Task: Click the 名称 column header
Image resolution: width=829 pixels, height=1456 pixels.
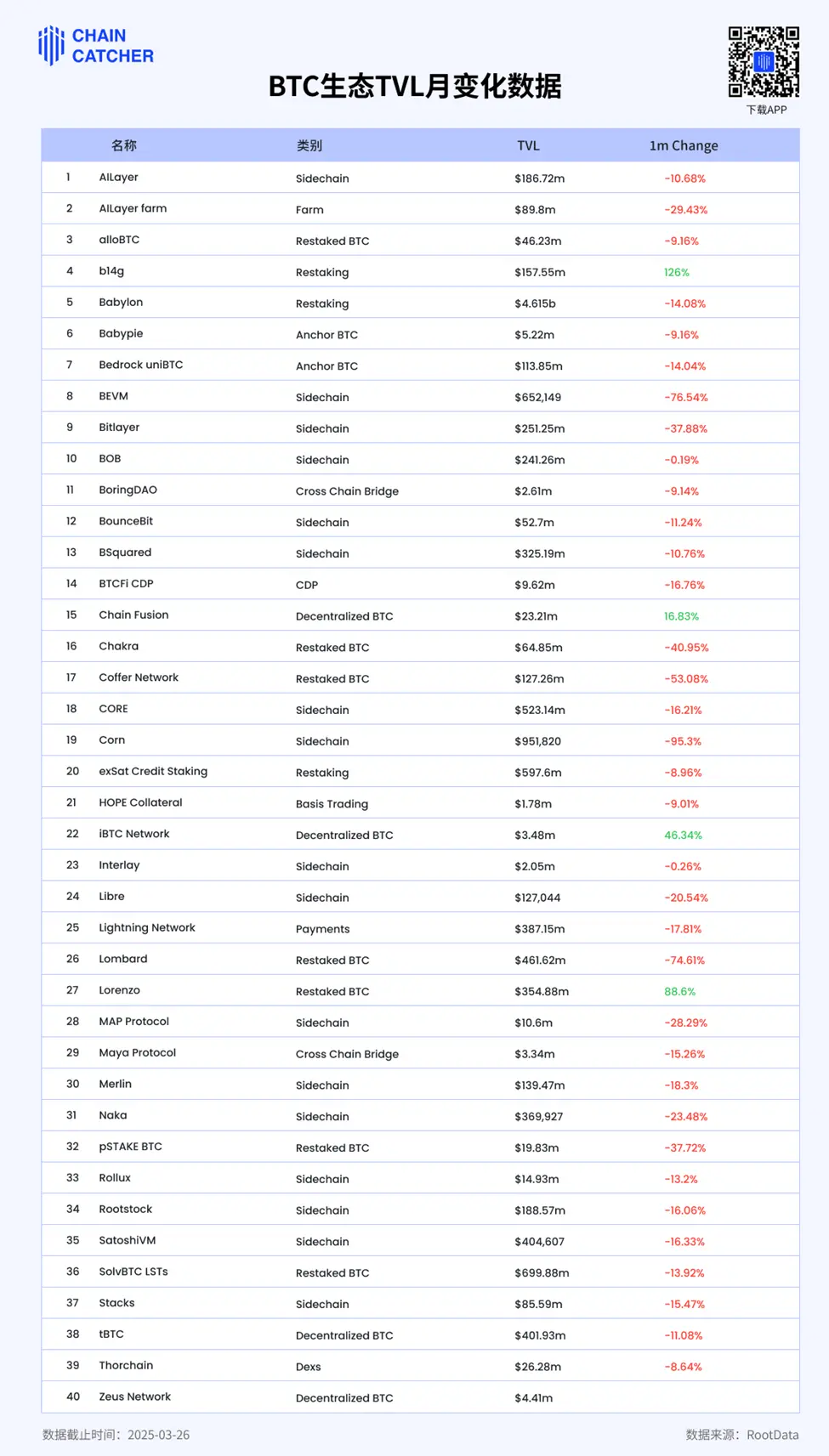Action: click(124, 145)
